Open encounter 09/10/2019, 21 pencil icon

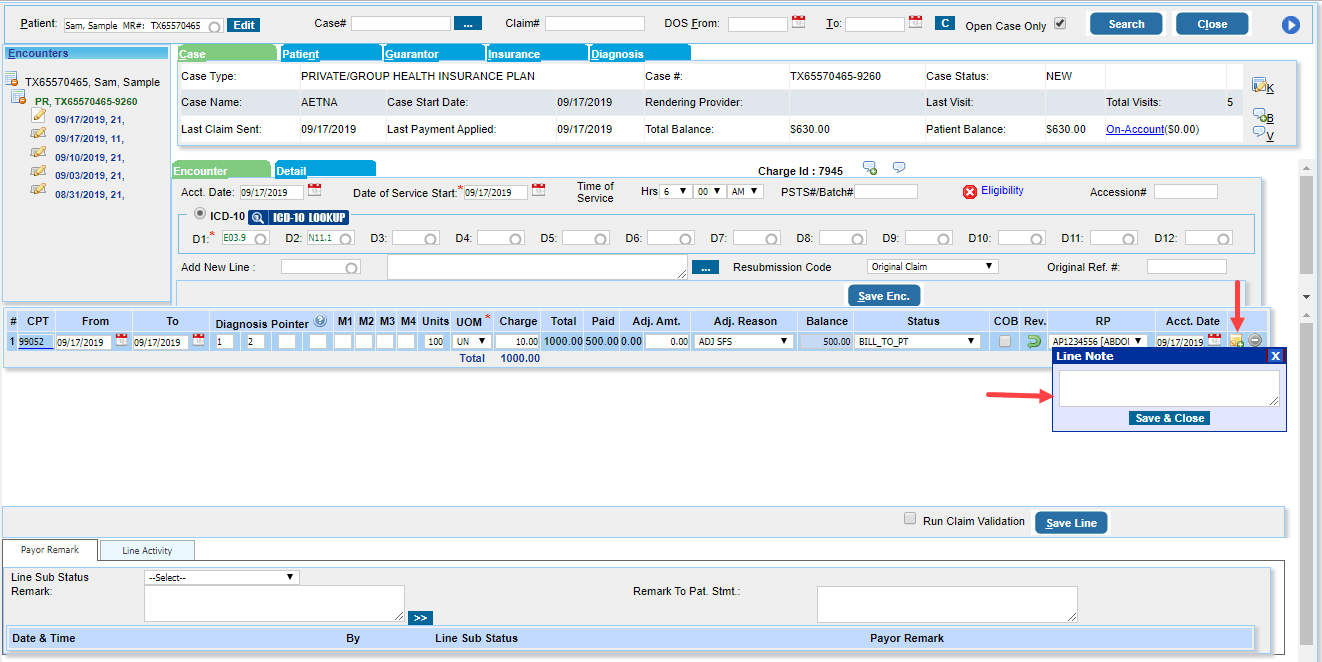click(39, 152)
